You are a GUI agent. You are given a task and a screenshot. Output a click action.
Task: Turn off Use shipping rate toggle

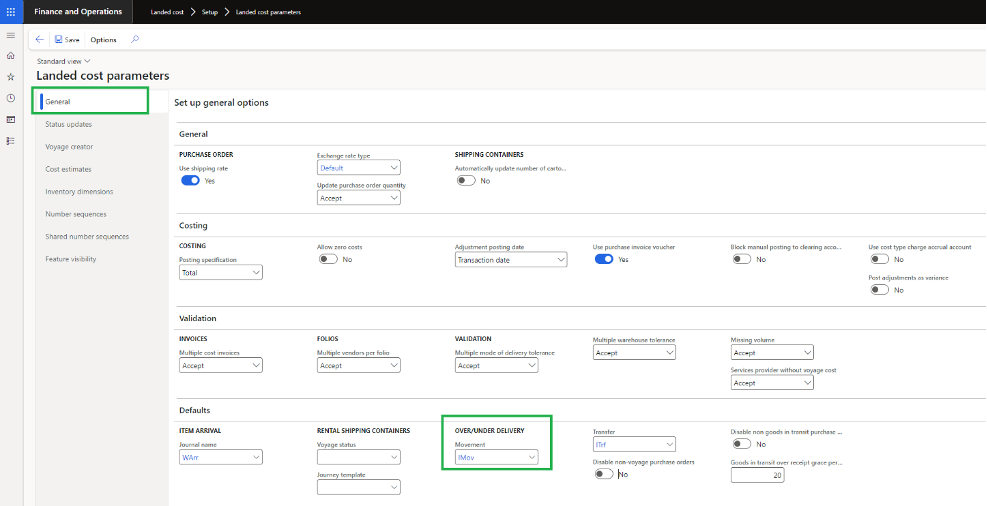190,181
